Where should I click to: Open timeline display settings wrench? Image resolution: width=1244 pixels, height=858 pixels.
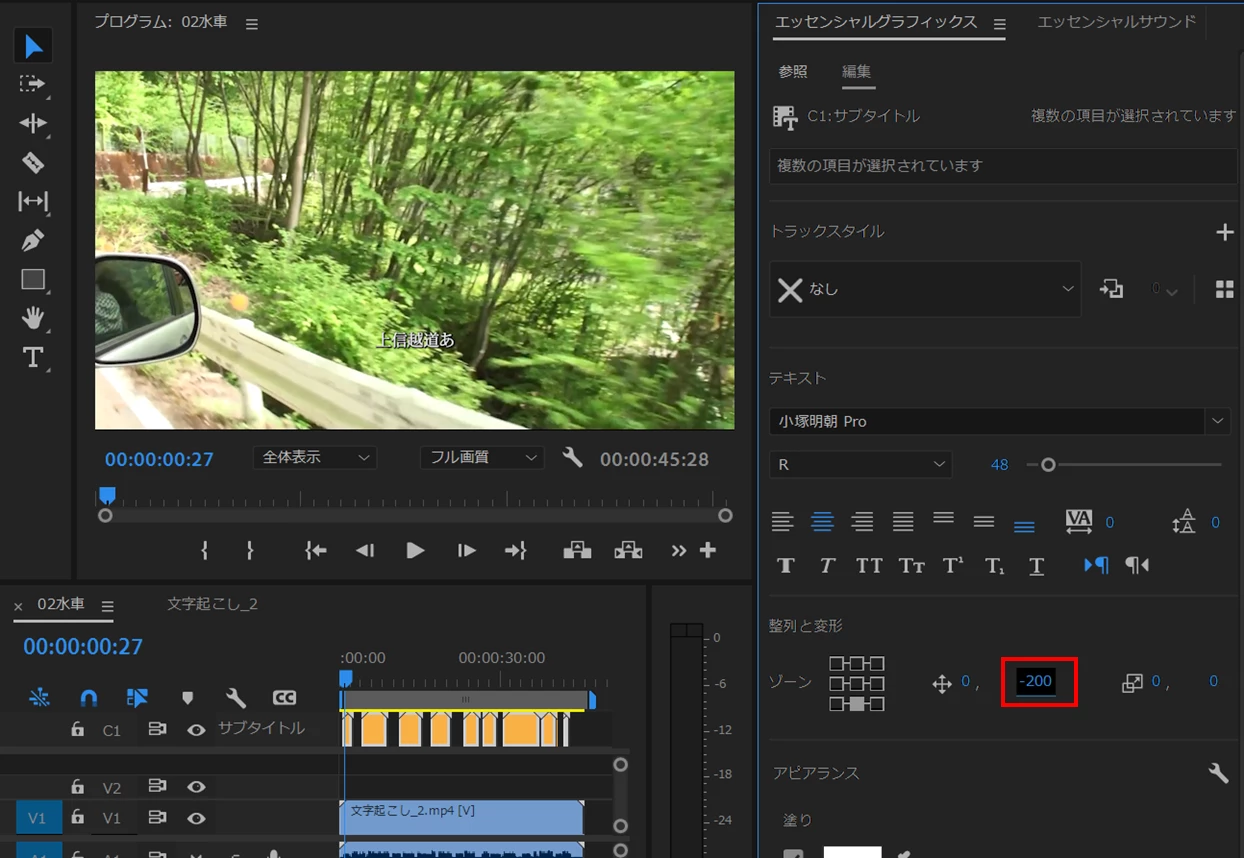point(236,697)
